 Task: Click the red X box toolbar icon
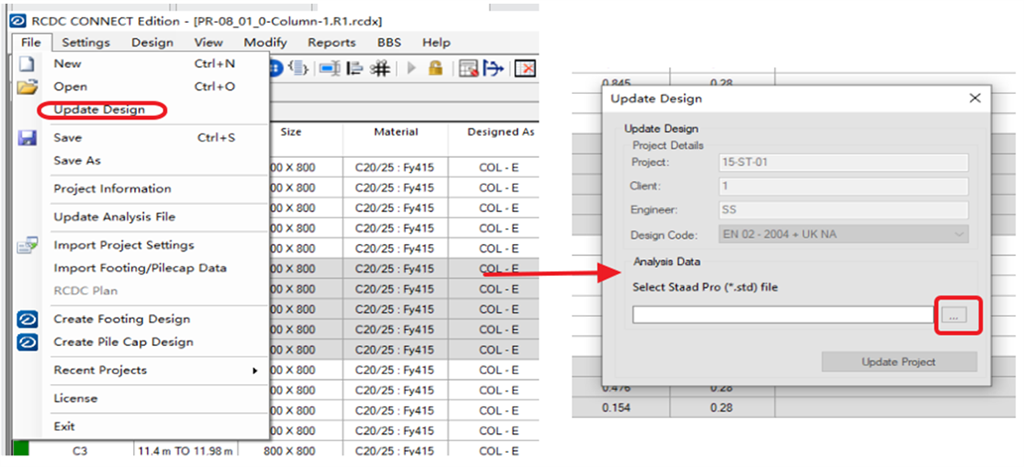click(x=525, y=68)
